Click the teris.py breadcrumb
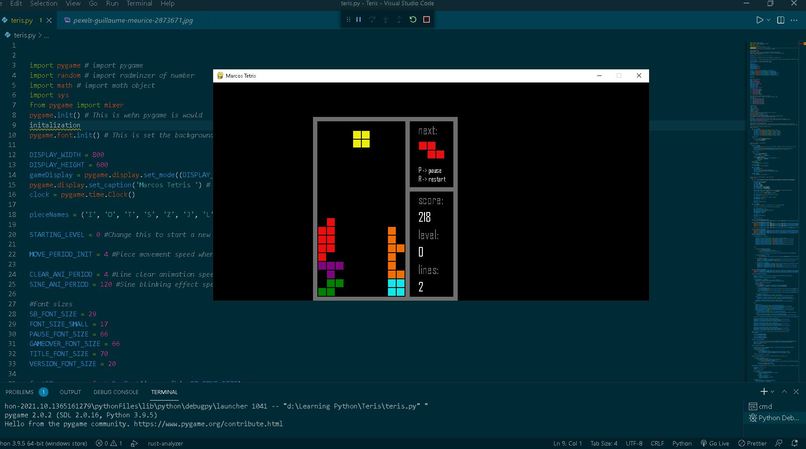 24,35
